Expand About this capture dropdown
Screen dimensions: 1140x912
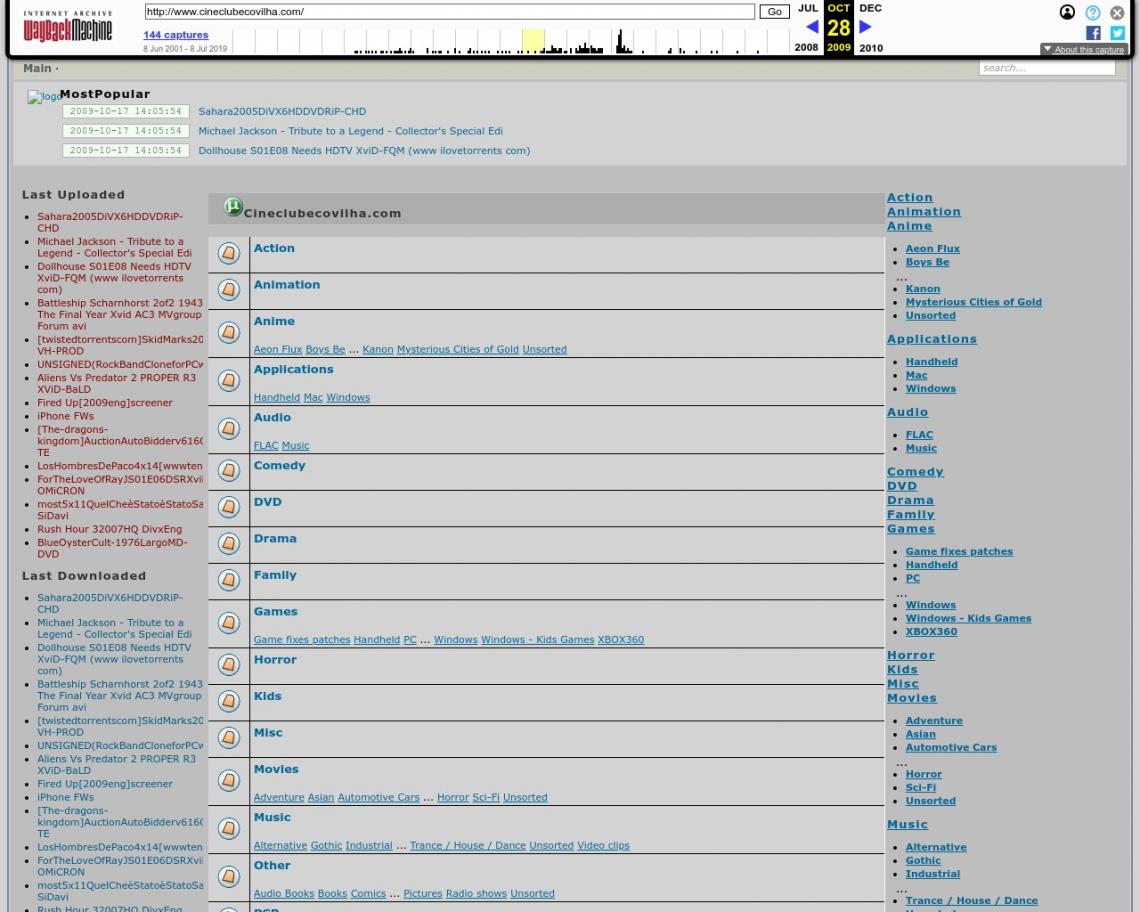(x=1083, y=49)
